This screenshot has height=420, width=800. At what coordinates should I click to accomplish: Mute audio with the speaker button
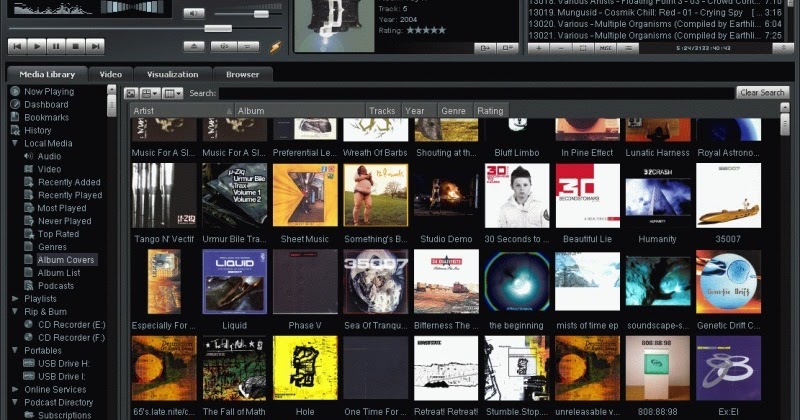(194, 13)
